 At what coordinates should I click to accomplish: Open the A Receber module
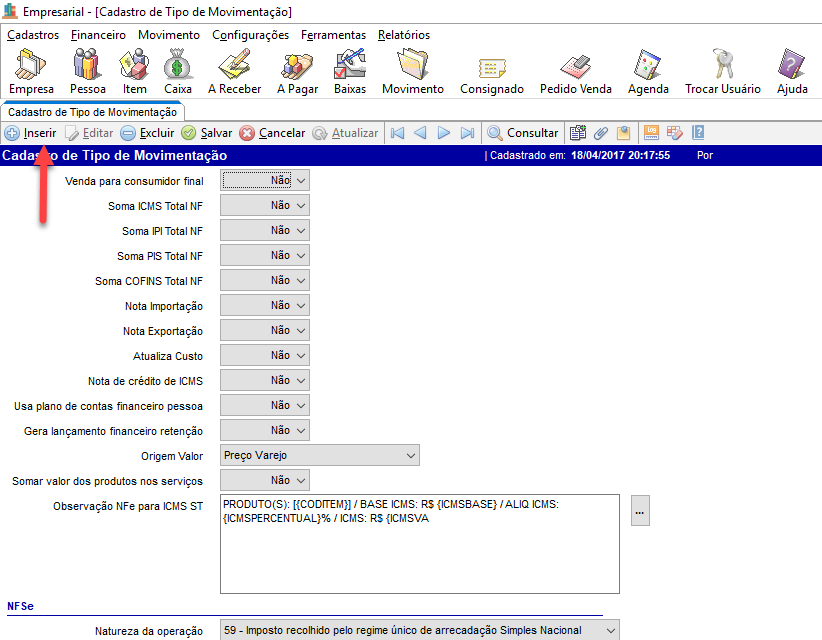[x=234, y=70]
